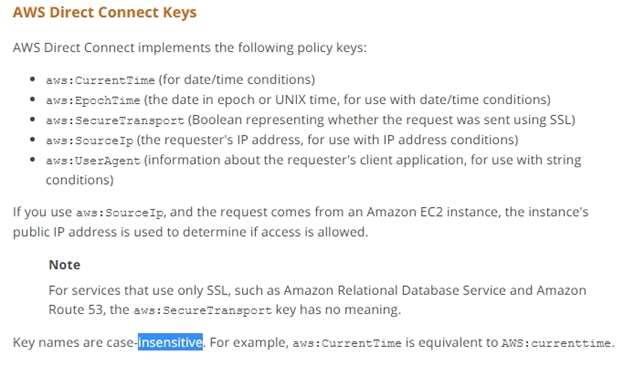This screenshot has height=366, width=624.
Task: Click aws:SecureTransport inside the note
Action: click(203, 310)
